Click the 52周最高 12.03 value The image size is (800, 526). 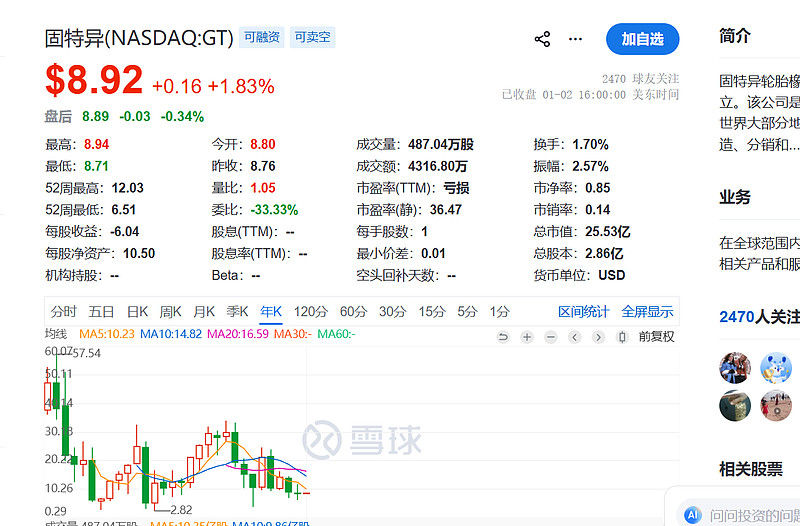128,188
